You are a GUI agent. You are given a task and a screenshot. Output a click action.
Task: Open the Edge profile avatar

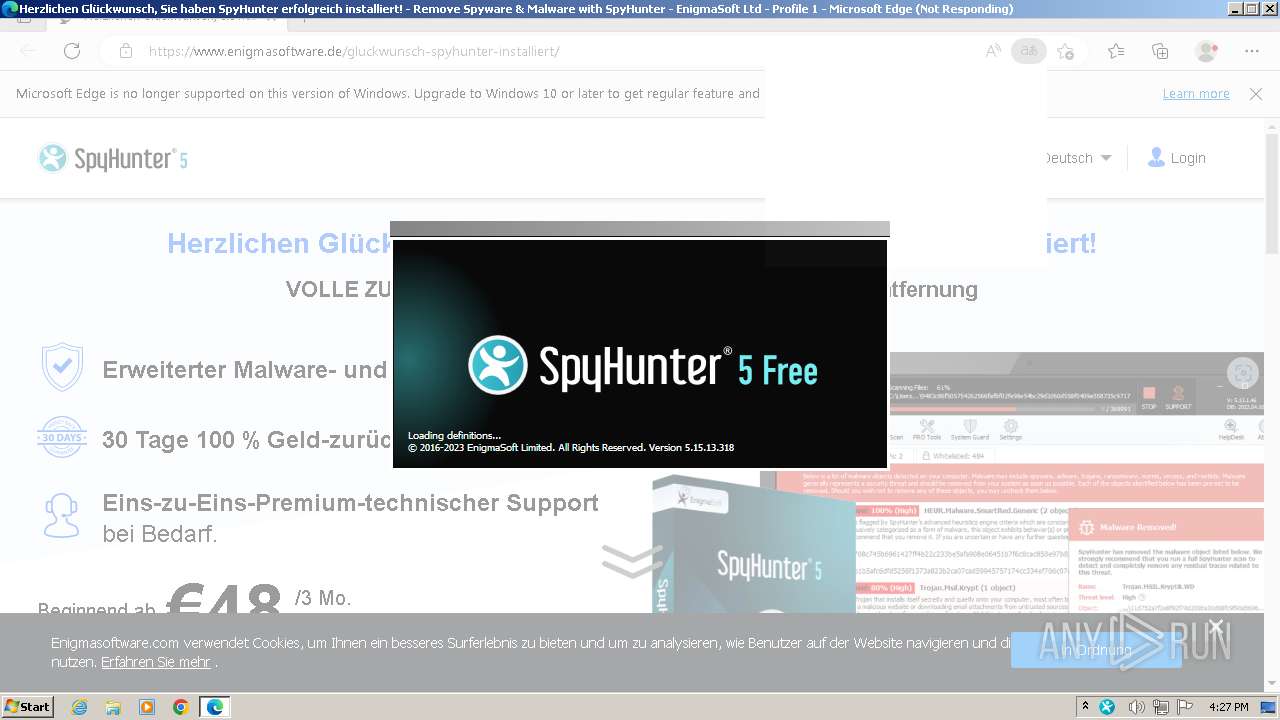pyautogui.click(x=1207, y=51)
